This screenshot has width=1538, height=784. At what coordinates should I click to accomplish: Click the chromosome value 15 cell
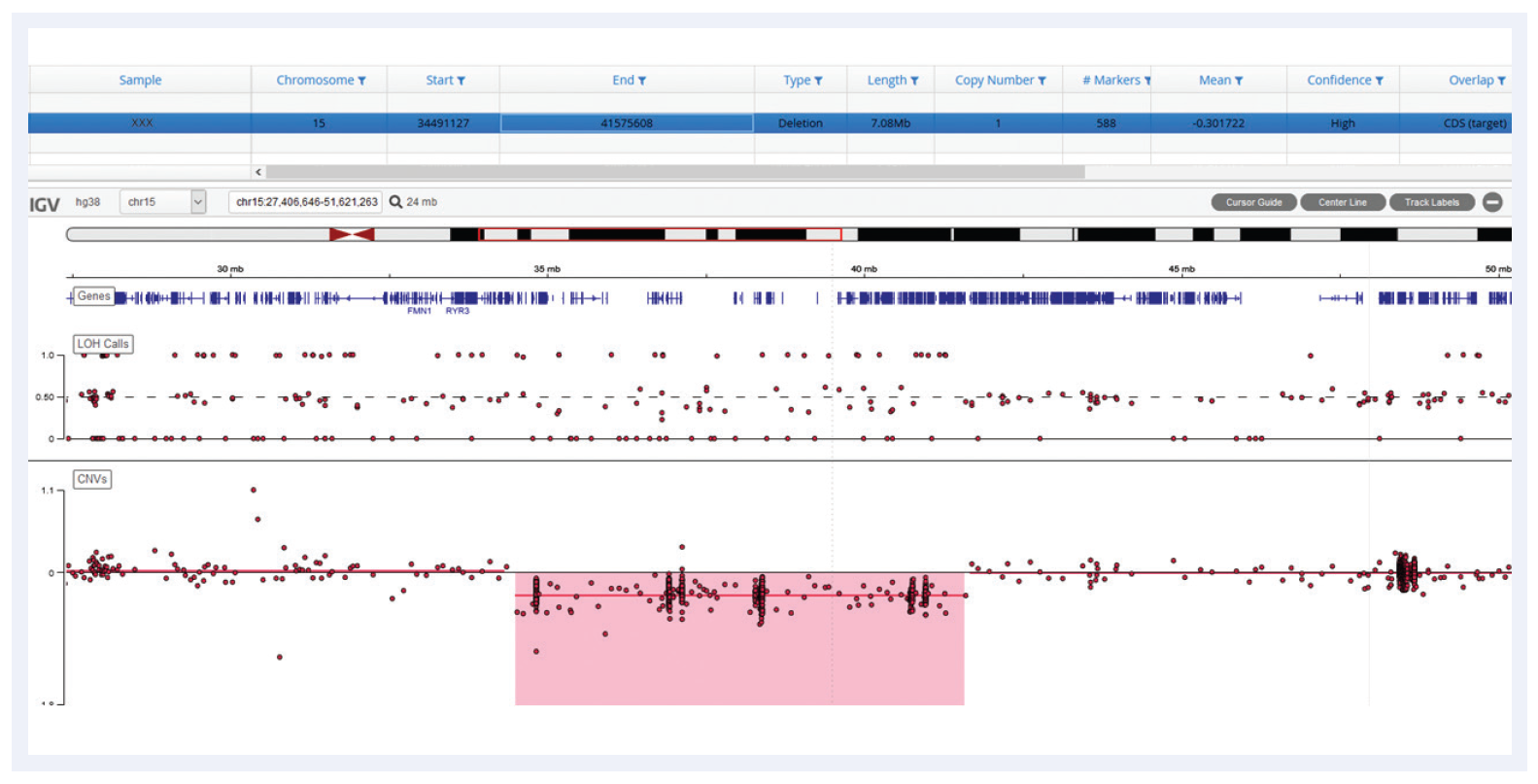pyautogui.click(x=319, y=123)
